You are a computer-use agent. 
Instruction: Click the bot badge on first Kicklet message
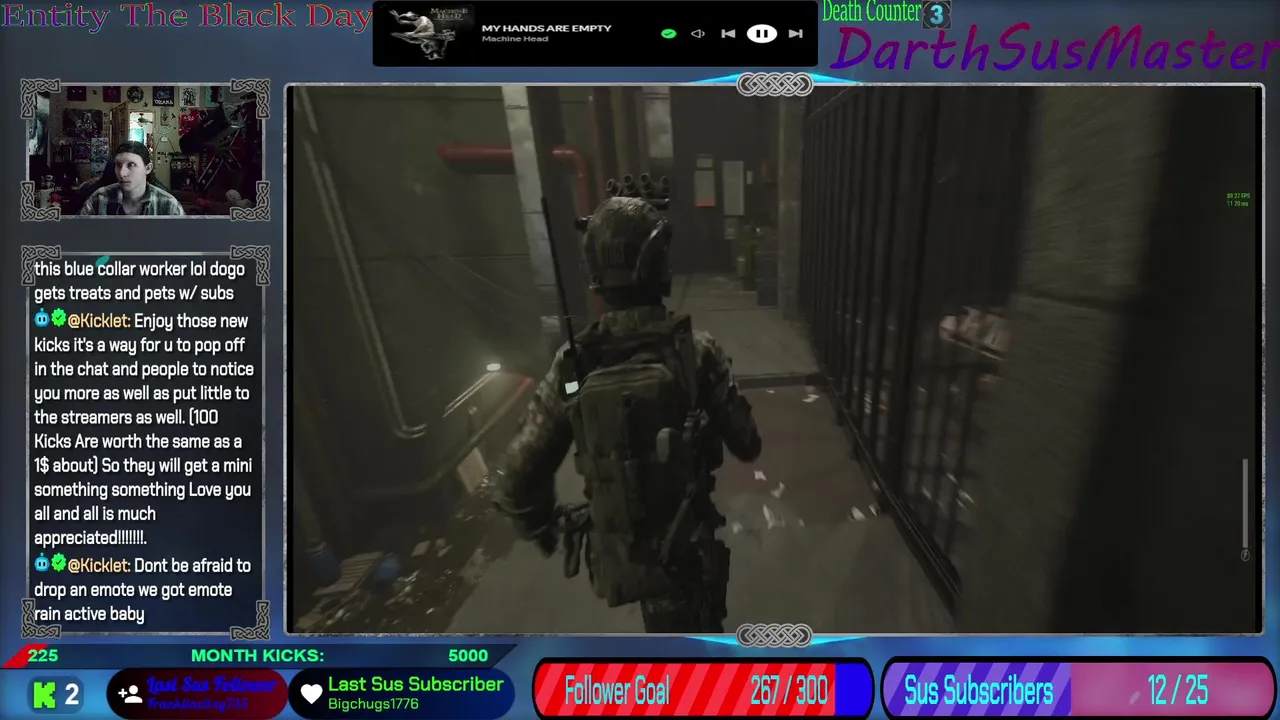pyautogui.click(x=42, y=319)
